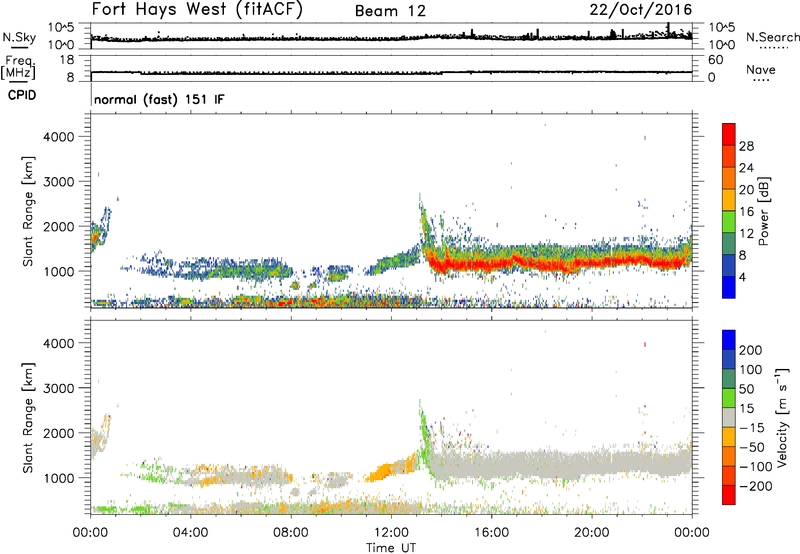Pick the bright blue top segment of velocity color bar
The image size is (800, 554).
pyautogui.click(x=729, y=340)
